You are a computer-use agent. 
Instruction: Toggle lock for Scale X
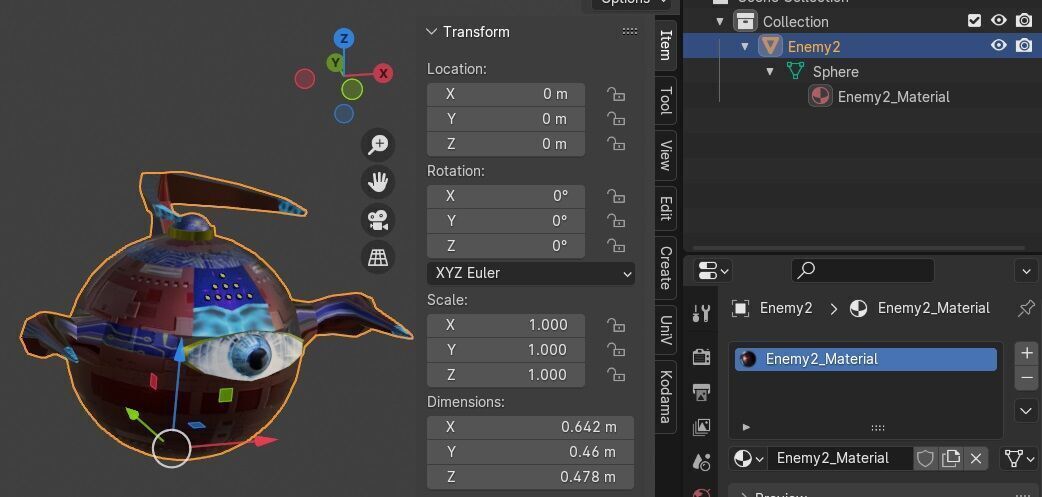coord(616,325)
